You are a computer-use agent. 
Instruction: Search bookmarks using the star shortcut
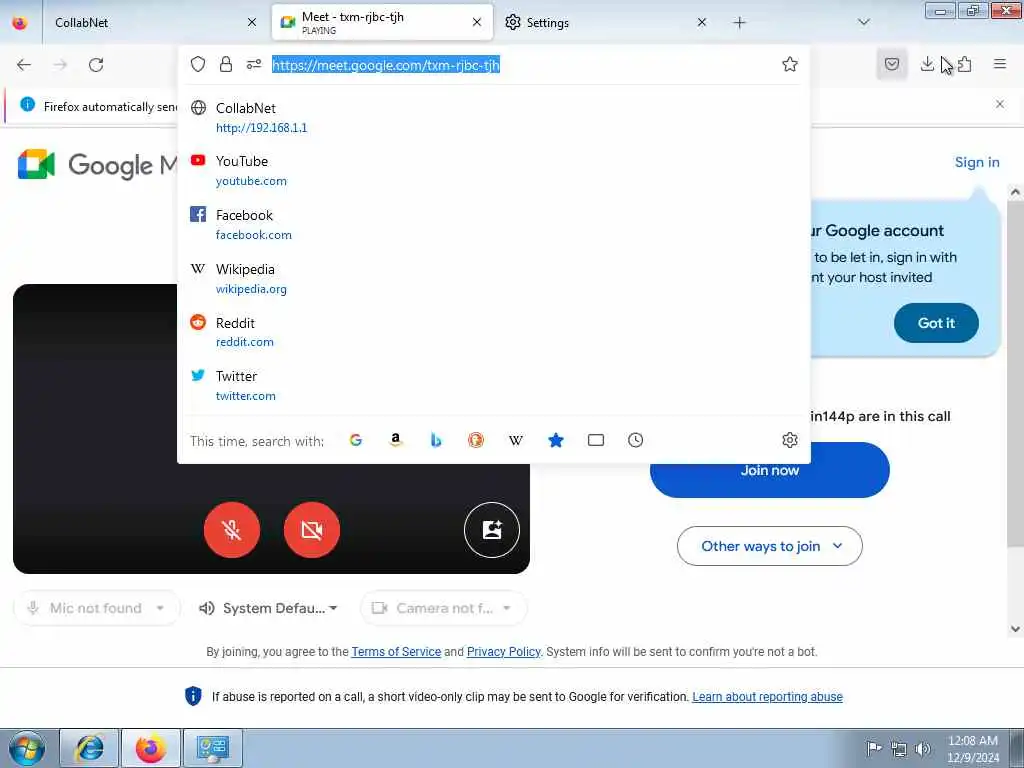pos(556,440)
